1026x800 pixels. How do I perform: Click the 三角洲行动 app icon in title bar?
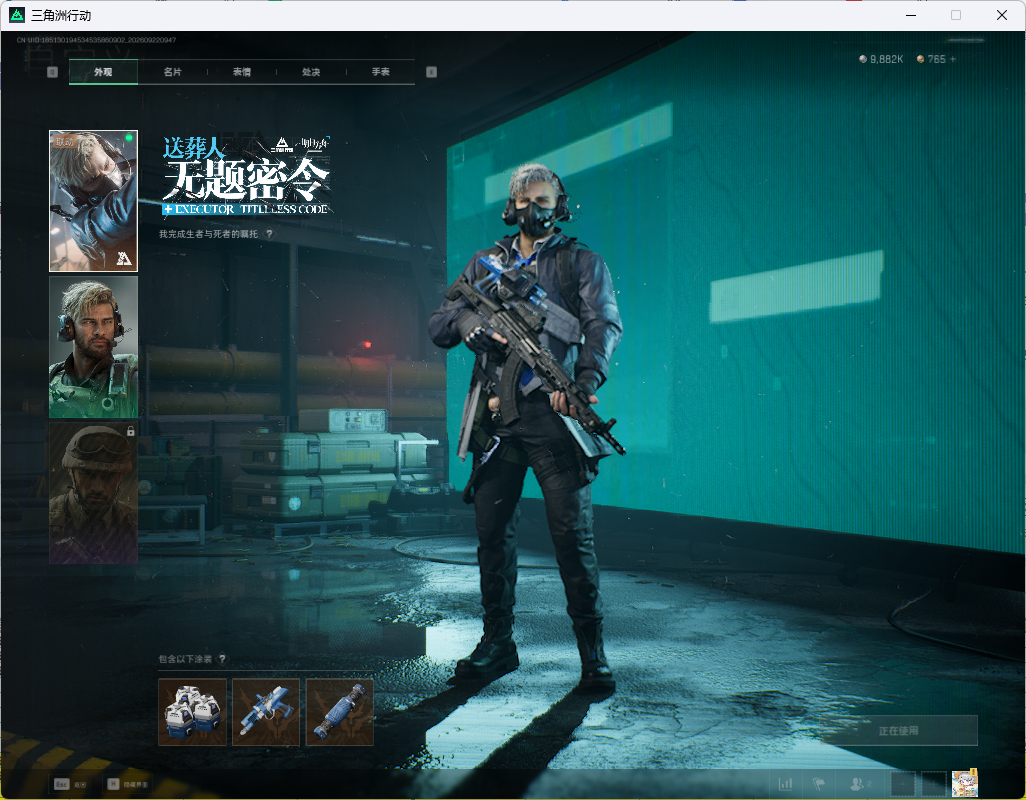(17, 14)
